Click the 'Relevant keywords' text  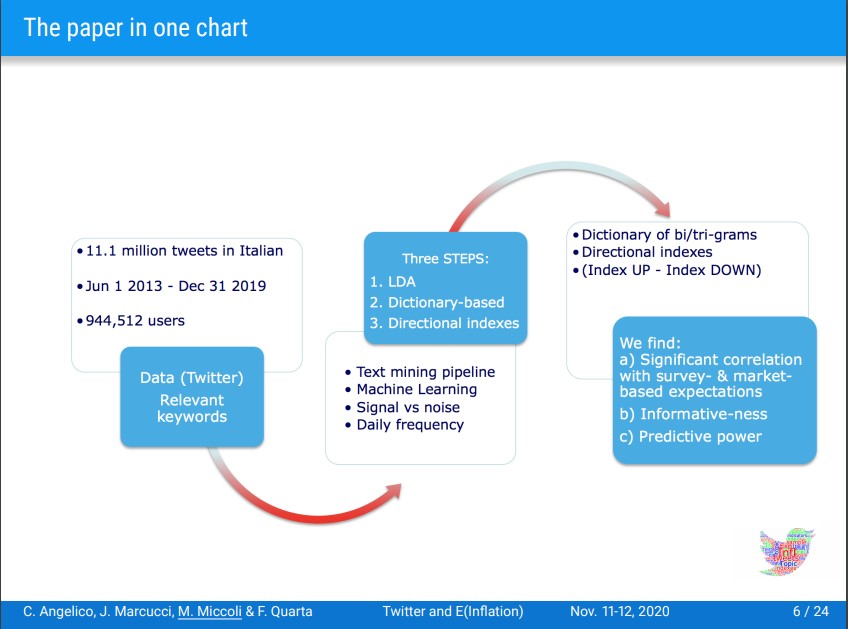(x=192, y=408)
